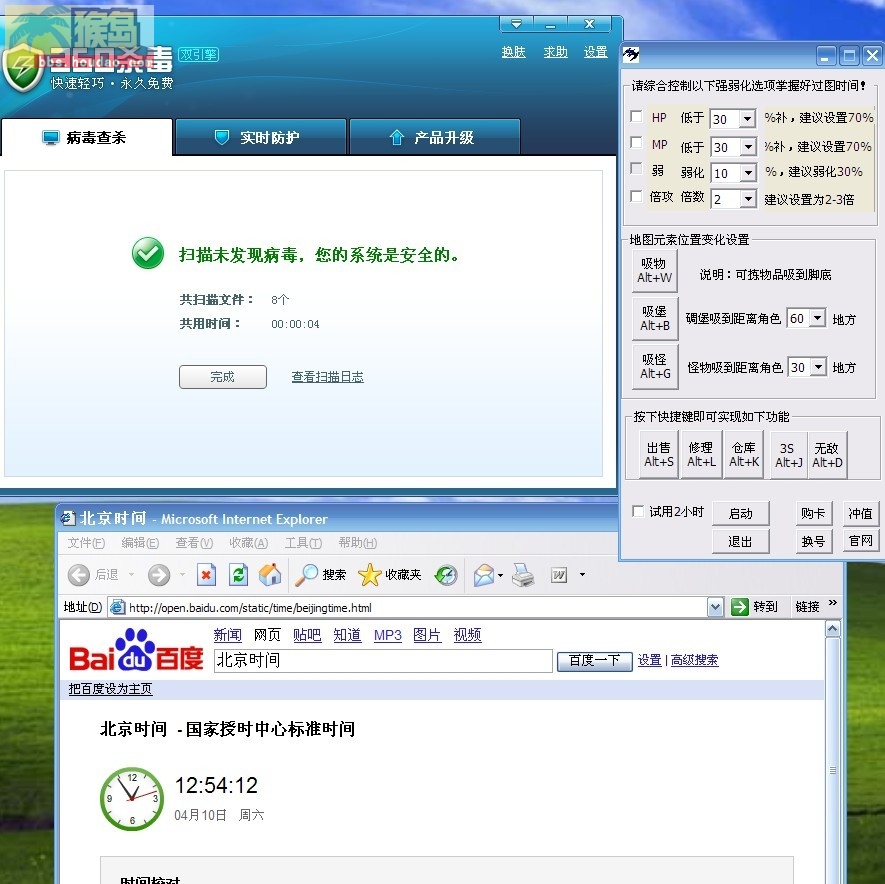Open the Mail button dropdown arrow
This screenshot has height=884, width=885.
pyautogui.click(x=500, y=575)
